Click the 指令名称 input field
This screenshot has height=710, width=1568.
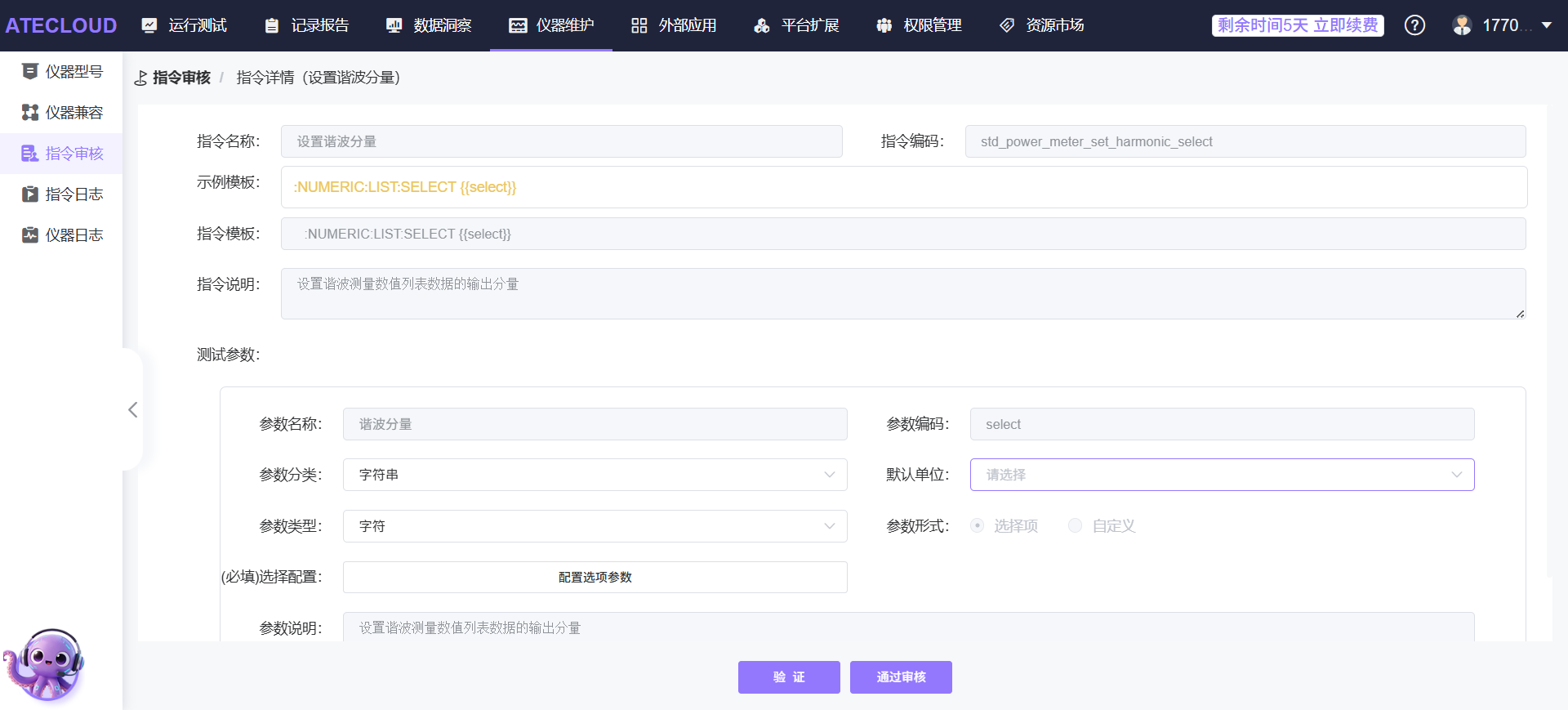point(562,141)
